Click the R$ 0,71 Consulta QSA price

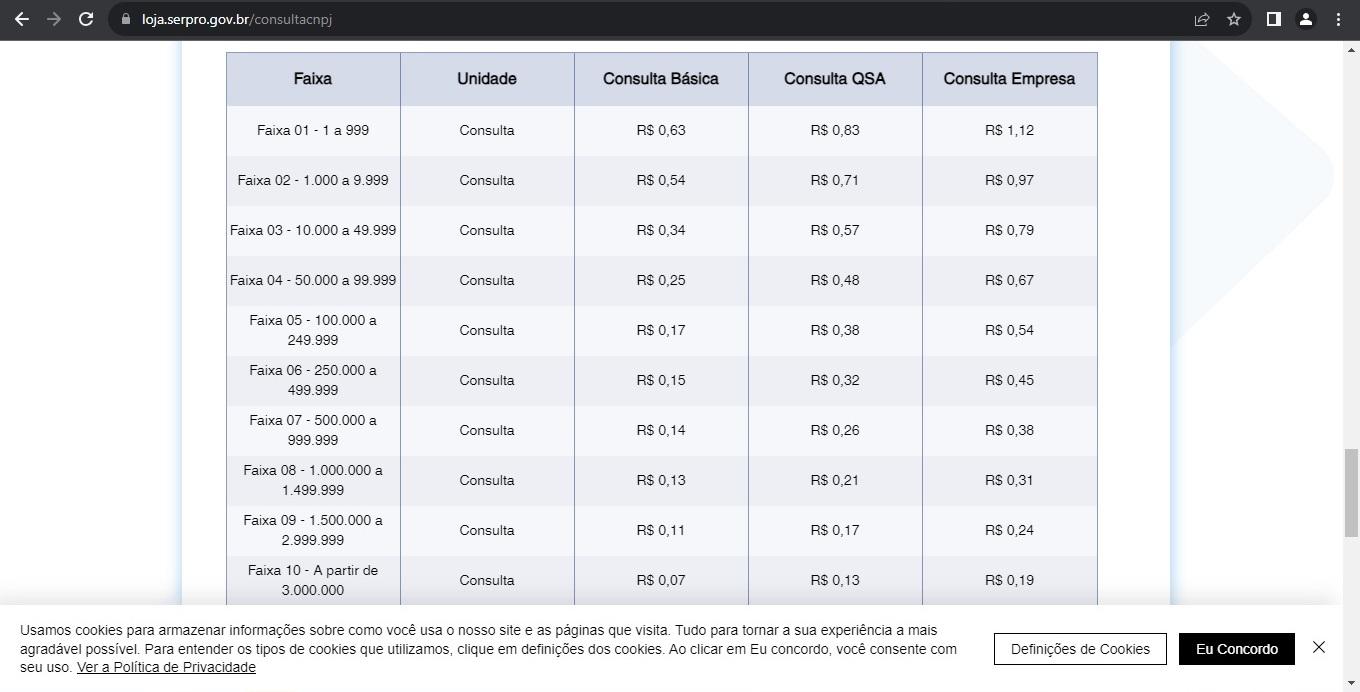pos(835,180)
